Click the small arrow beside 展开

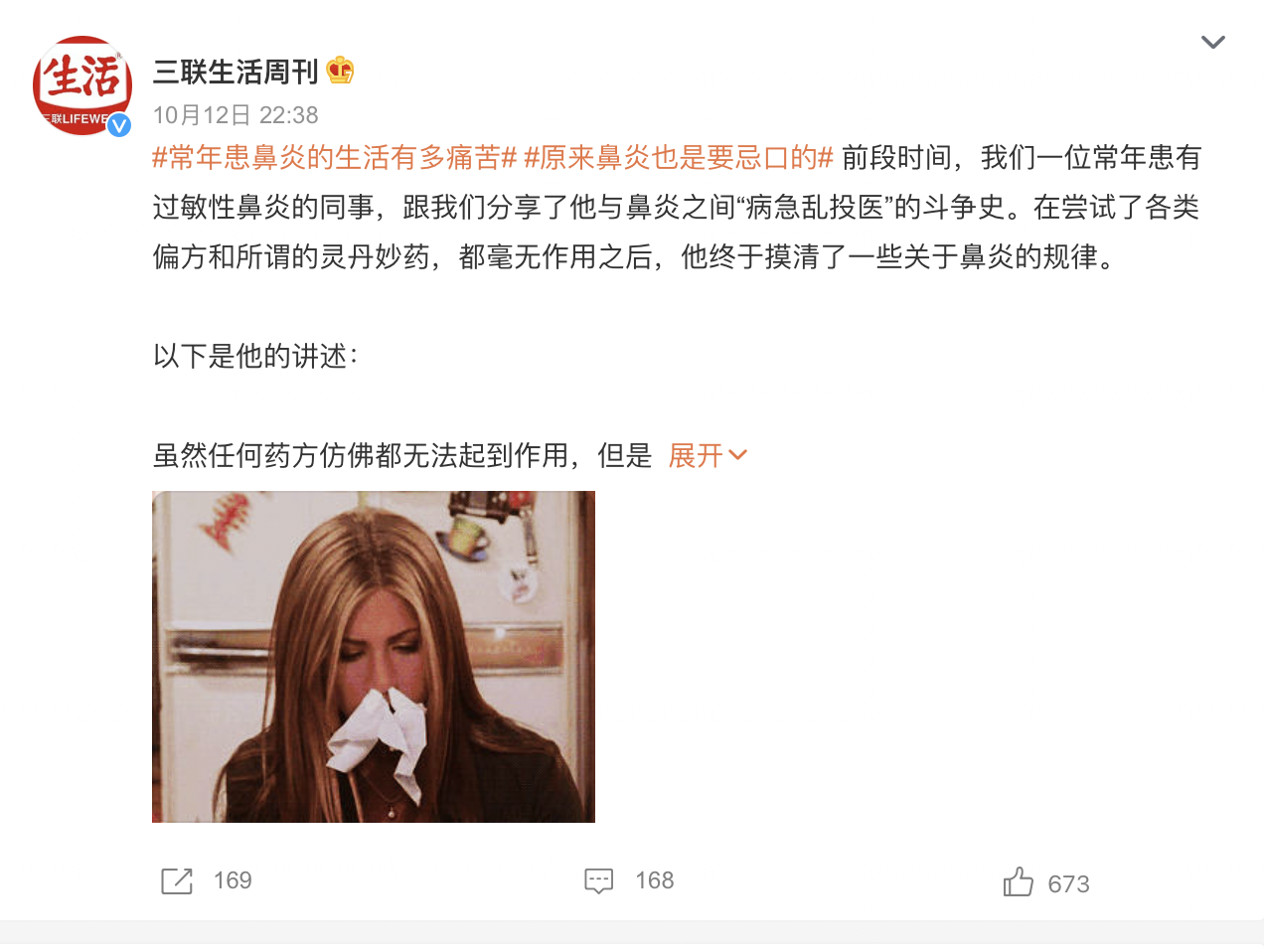click(737, 456)
